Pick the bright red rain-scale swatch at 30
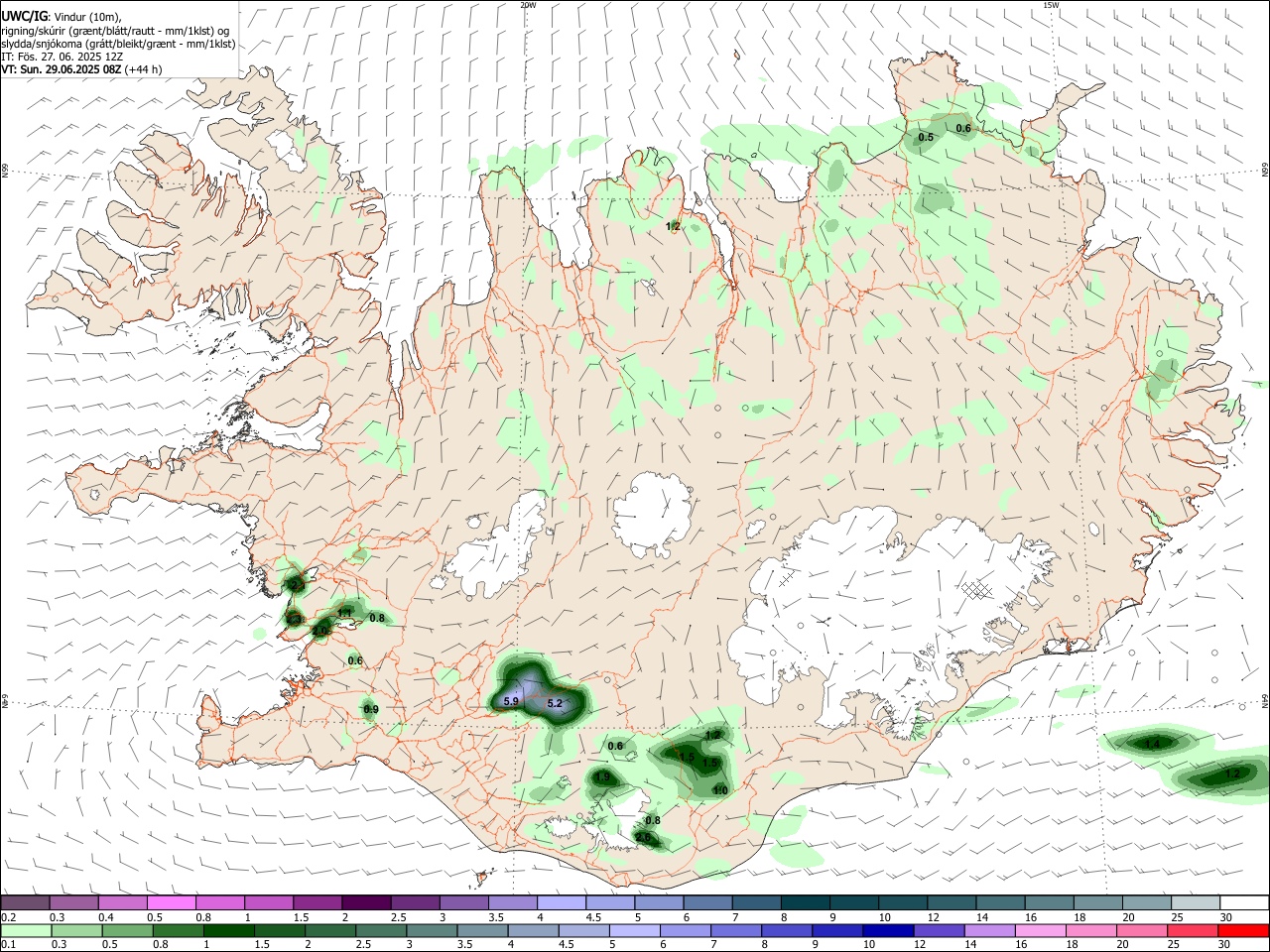Viewport: 1270px width, 952px height. coord(1244,930)
